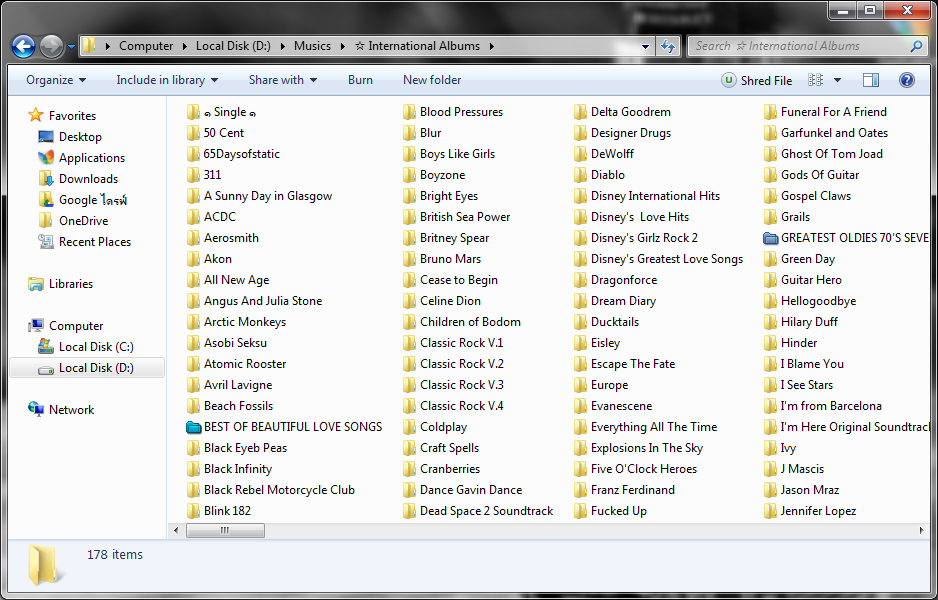Open the address bar history dropdown
The width and height of the screenshot is (938, 600).
645,46
